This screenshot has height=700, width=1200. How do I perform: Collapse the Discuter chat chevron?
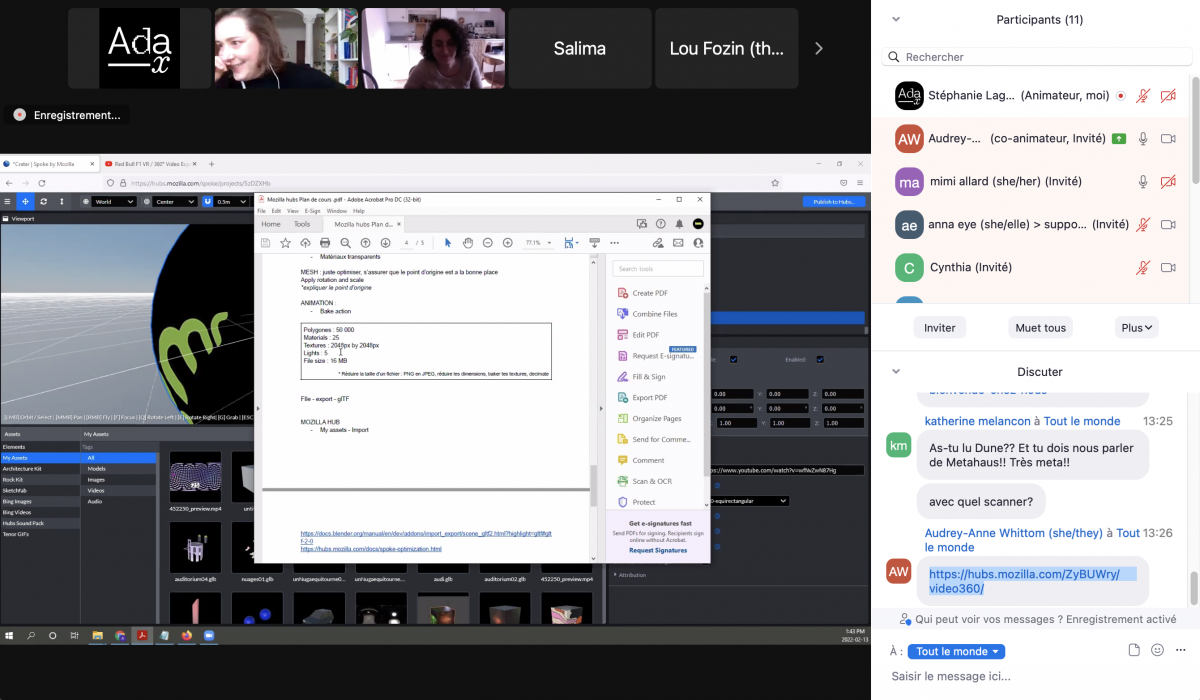pyautogui.click(x=896, y=371)
